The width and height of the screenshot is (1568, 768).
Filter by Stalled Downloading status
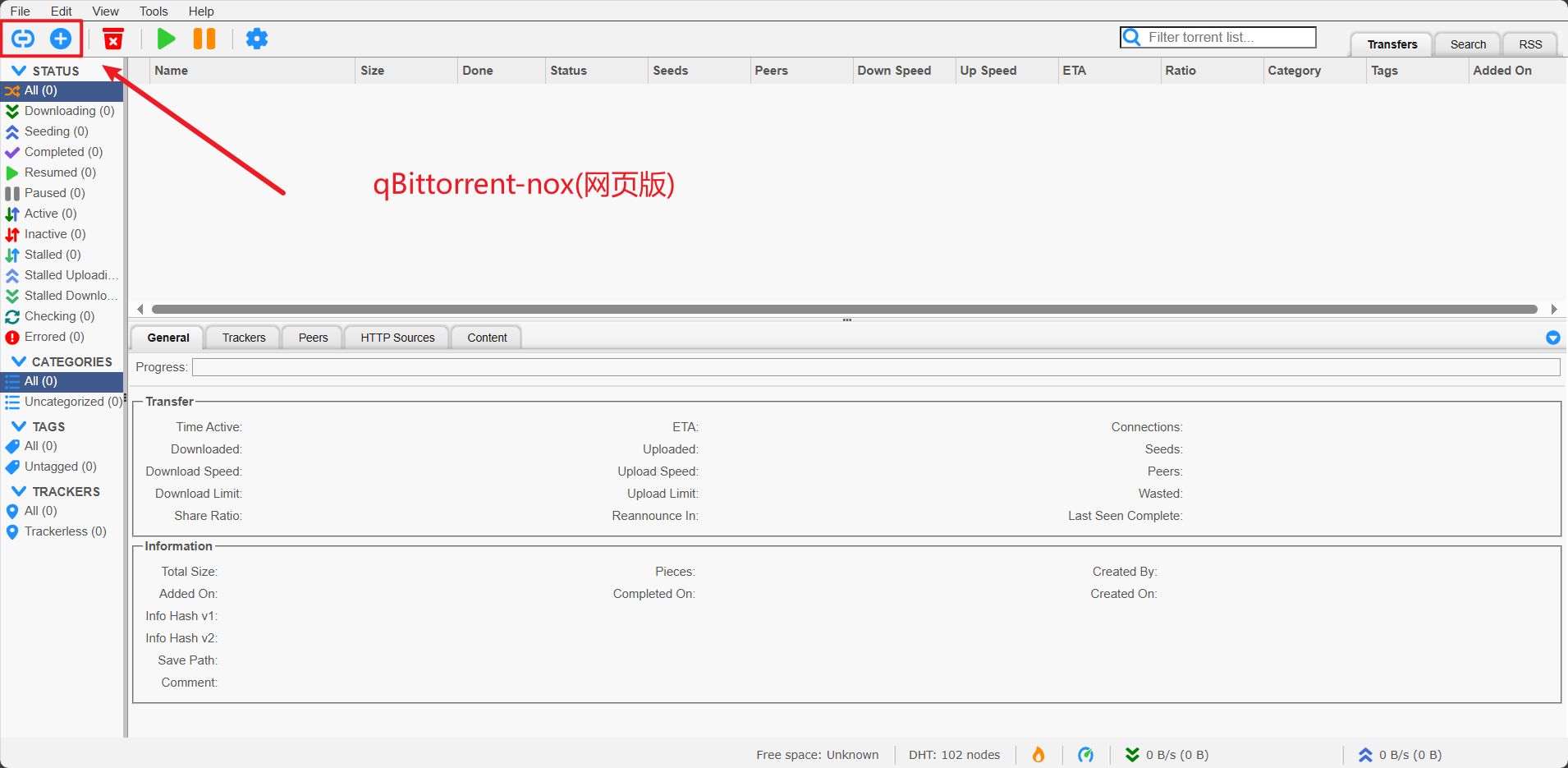(62, 296)
